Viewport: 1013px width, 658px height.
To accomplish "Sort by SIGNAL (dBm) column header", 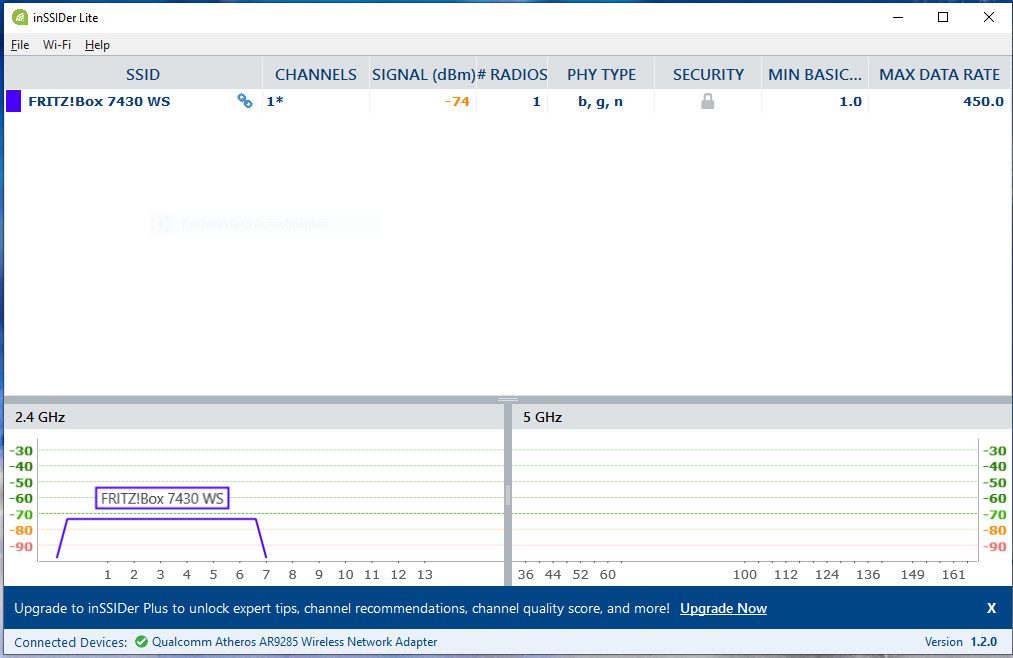I will (x=423, y=74).
